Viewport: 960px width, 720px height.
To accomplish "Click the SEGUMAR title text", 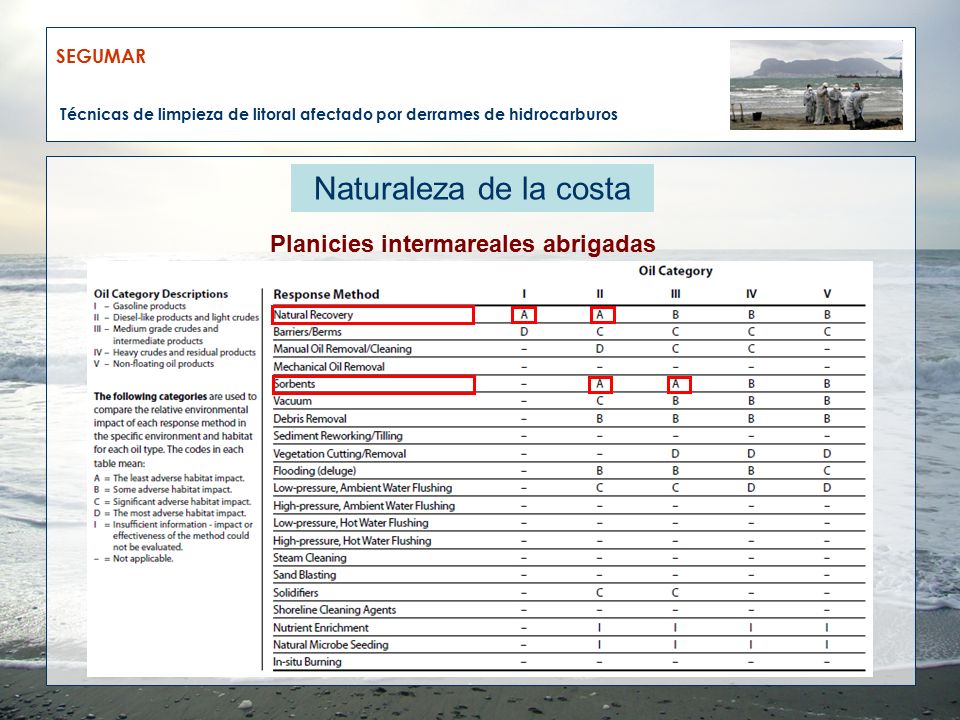I will pos(101,56).
